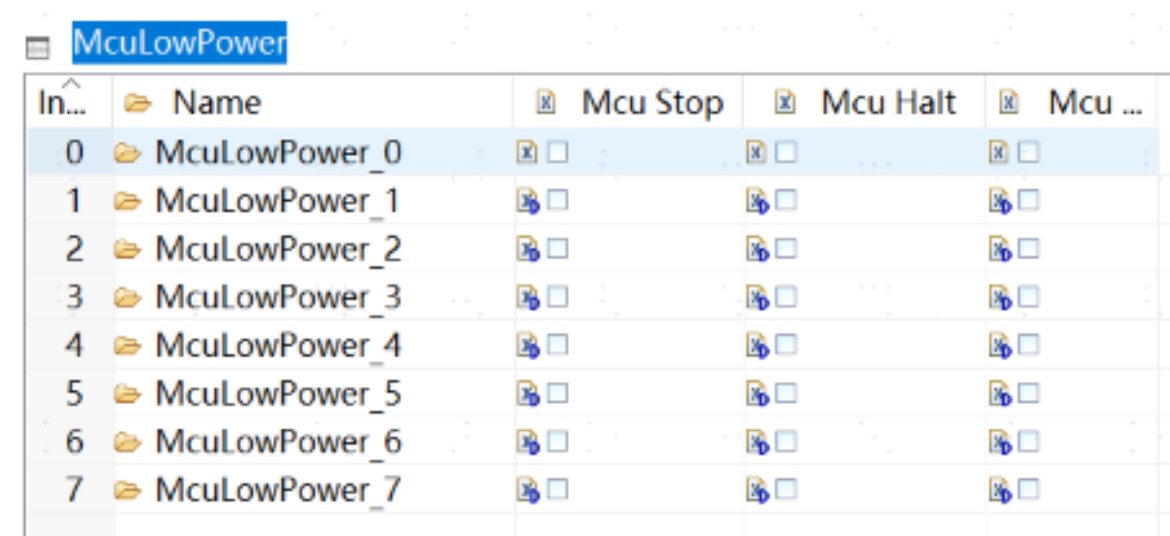Check third Mcu column box for McuLowPower_5
The image size is (1170, 536).
click(1029, 392)
